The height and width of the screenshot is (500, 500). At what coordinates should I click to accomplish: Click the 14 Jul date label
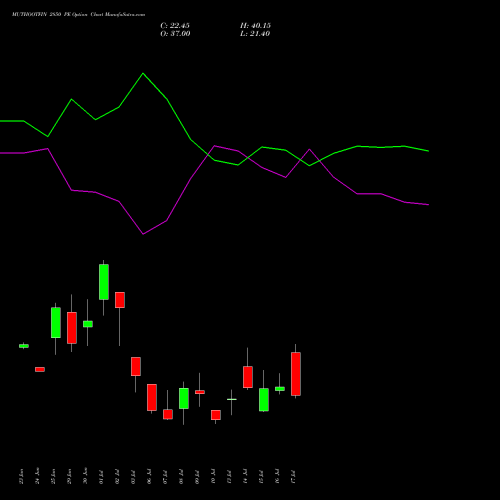pyautogui.click(x=246, y=477)
